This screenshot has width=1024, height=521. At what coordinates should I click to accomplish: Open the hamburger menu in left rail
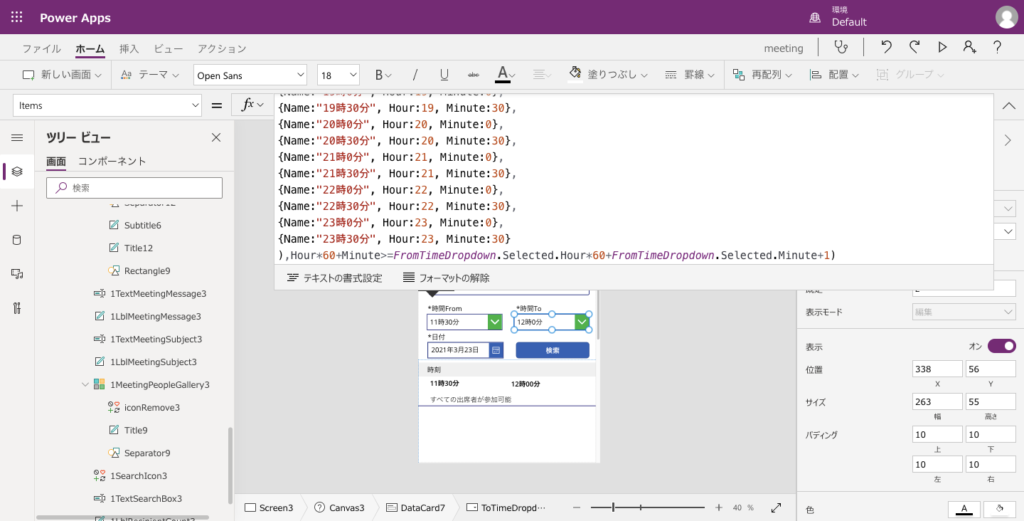pos(18,138)
